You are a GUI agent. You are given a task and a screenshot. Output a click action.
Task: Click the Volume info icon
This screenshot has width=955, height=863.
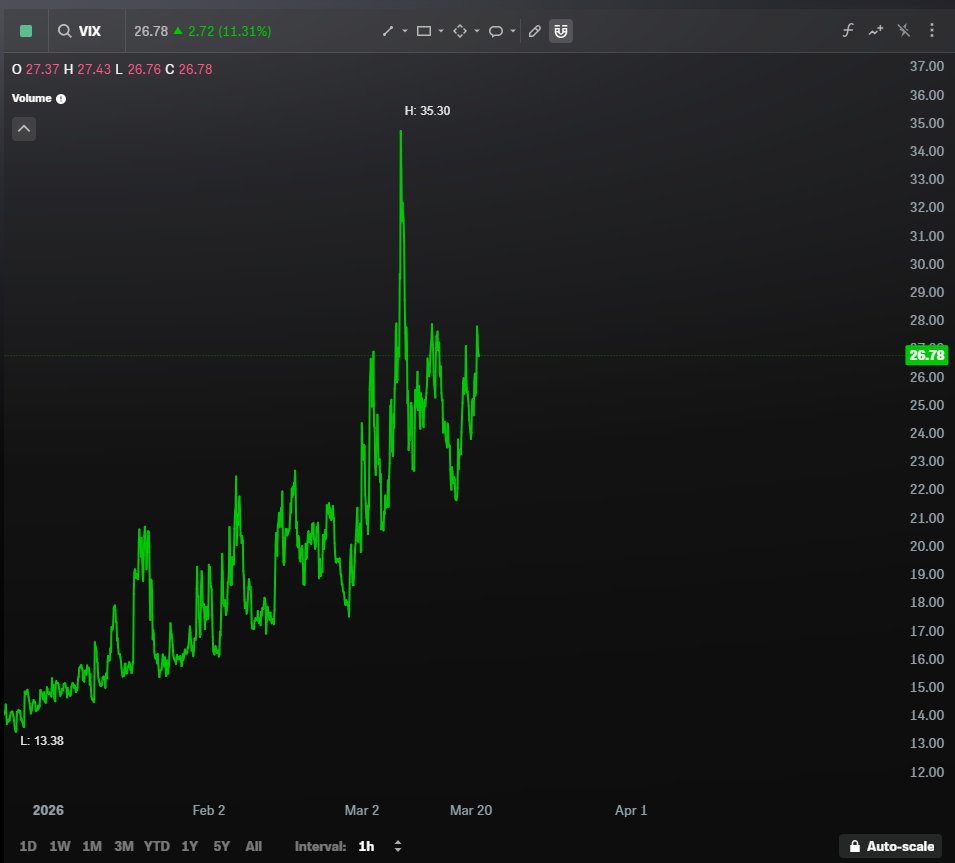click(x=61, y=99)
